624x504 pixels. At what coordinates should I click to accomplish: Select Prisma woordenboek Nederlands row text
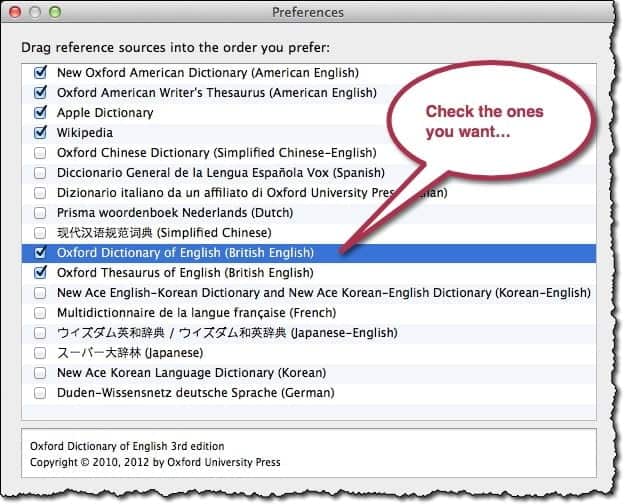(175, 213)
